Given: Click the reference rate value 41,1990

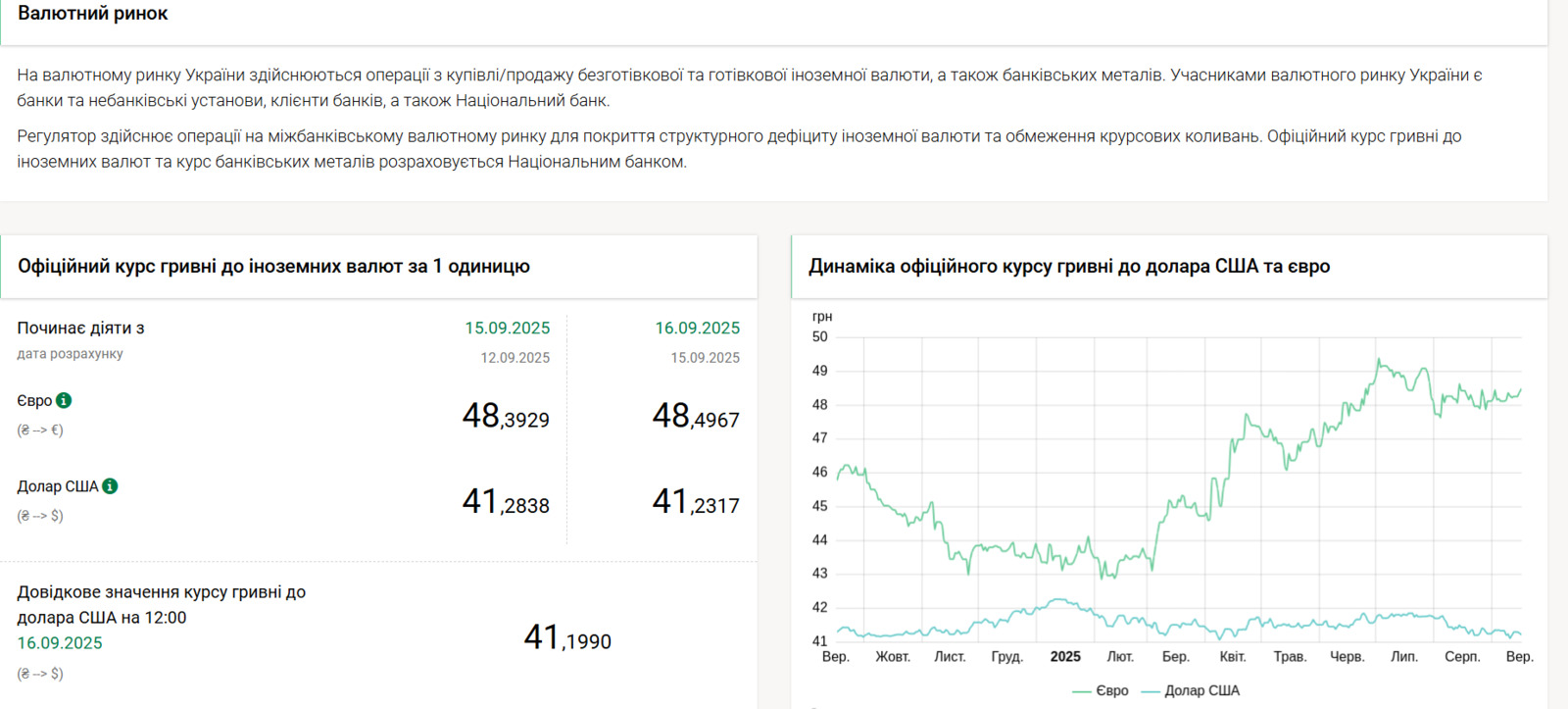Looking at the screenshot, I should click(567, 638).
